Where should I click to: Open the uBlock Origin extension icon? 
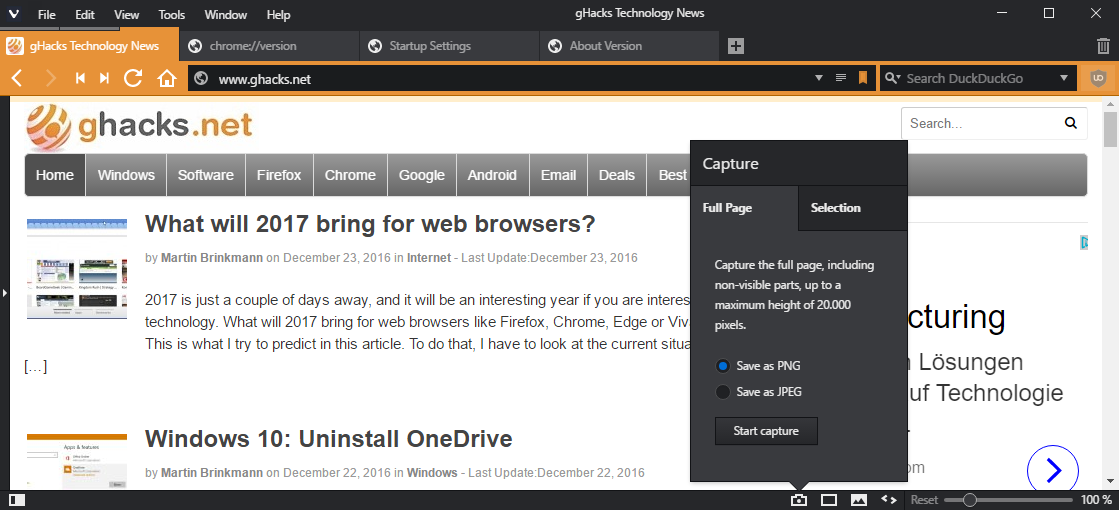point(1098,78)
